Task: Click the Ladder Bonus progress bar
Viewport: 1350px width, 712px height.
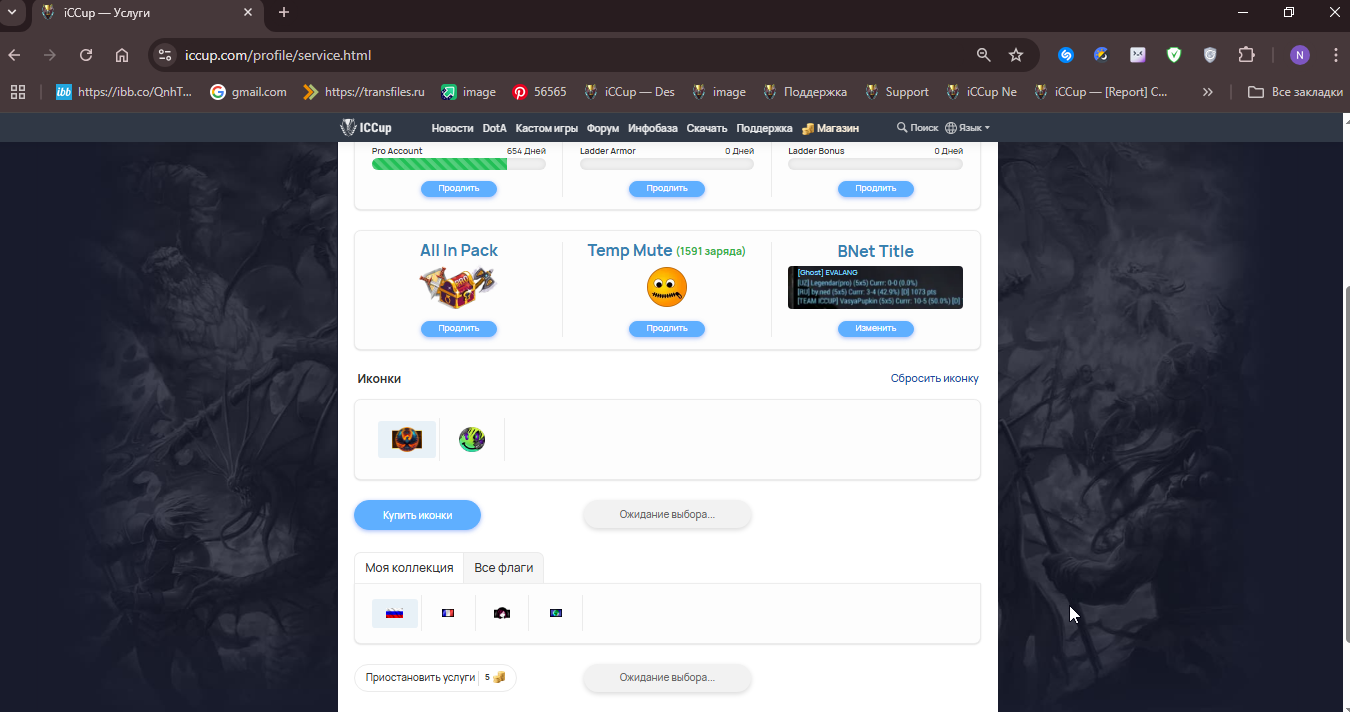Action: coord(875,164)
